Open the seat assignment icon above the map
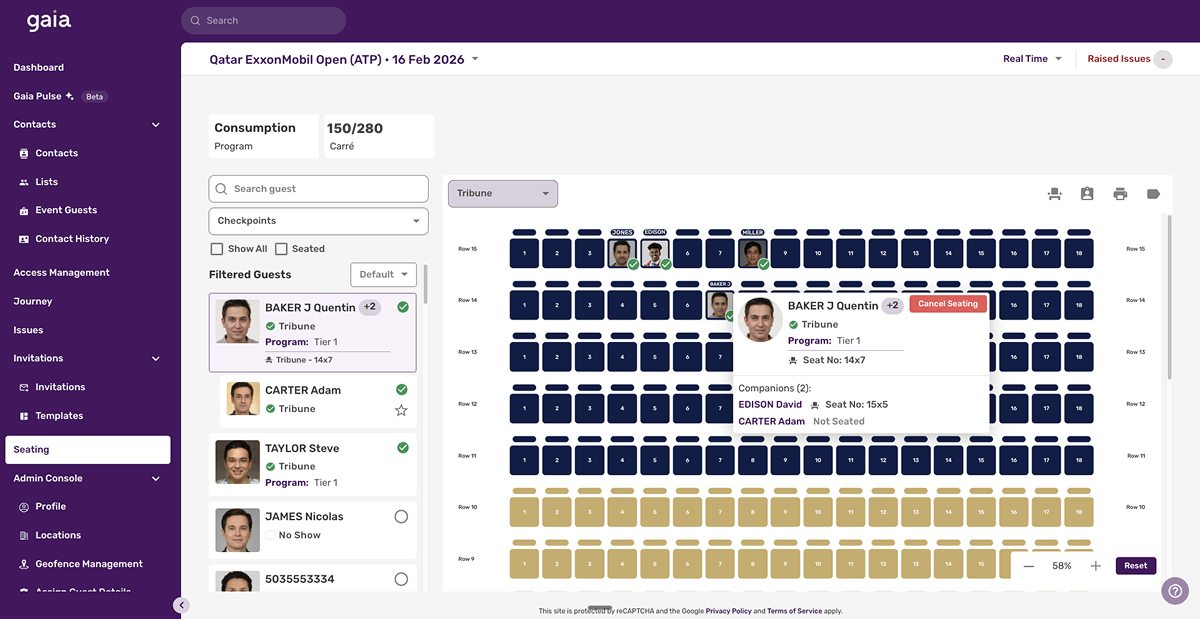This screenshot has height=619, width=1200. [x=1054, y=193]
